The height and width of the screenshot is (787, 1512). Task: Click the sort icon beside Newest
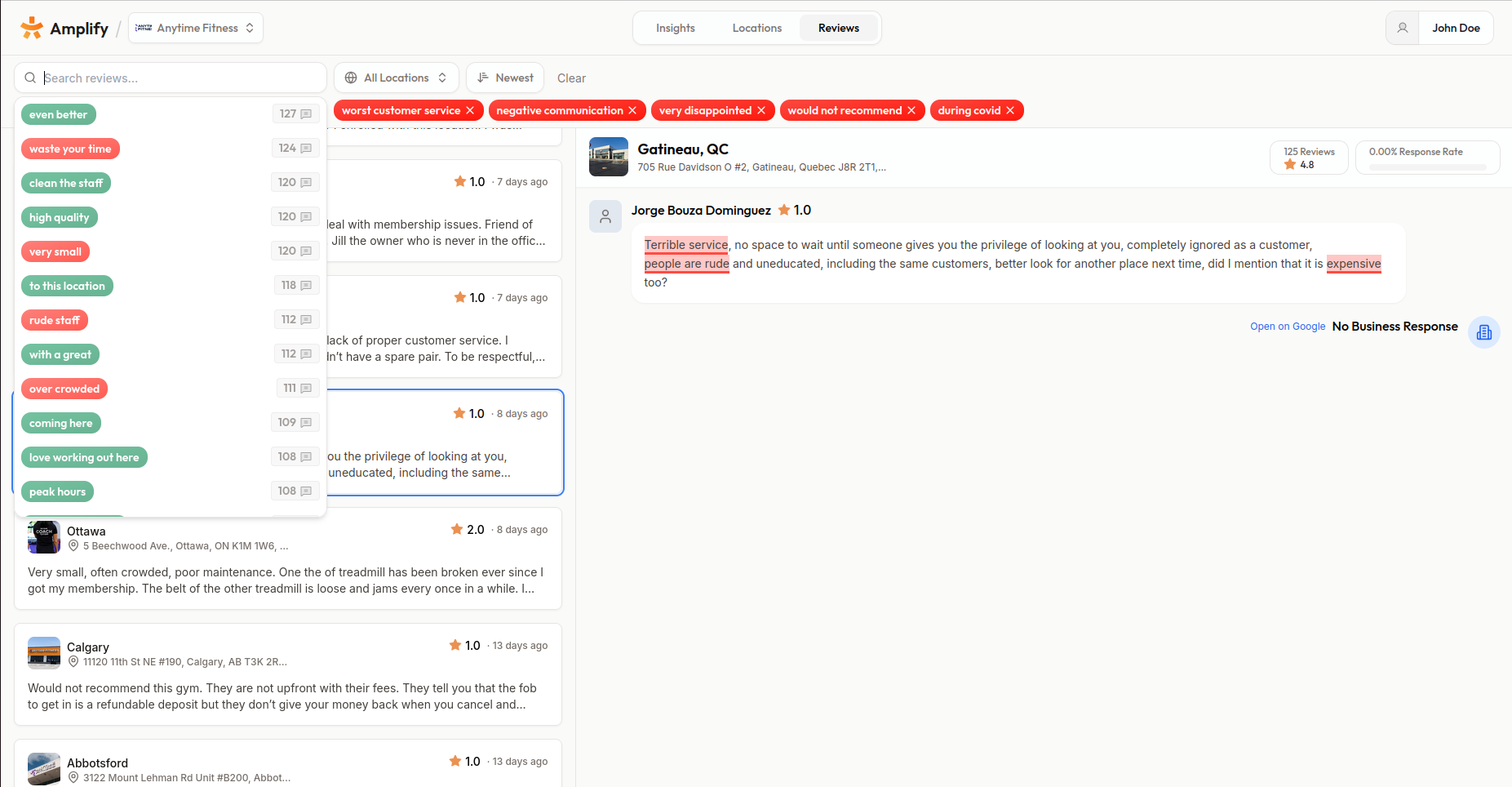click(x=483, y=78)
